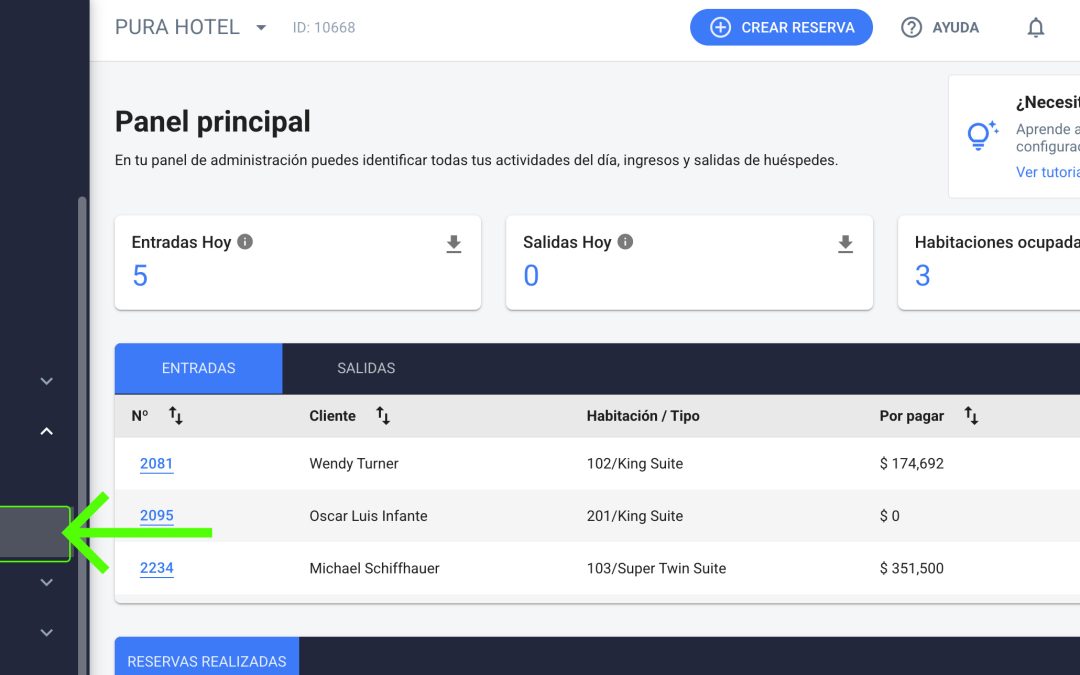Sort table by Nº column
This screenshot has height=675, width=1080.
(x=176, y=415)
